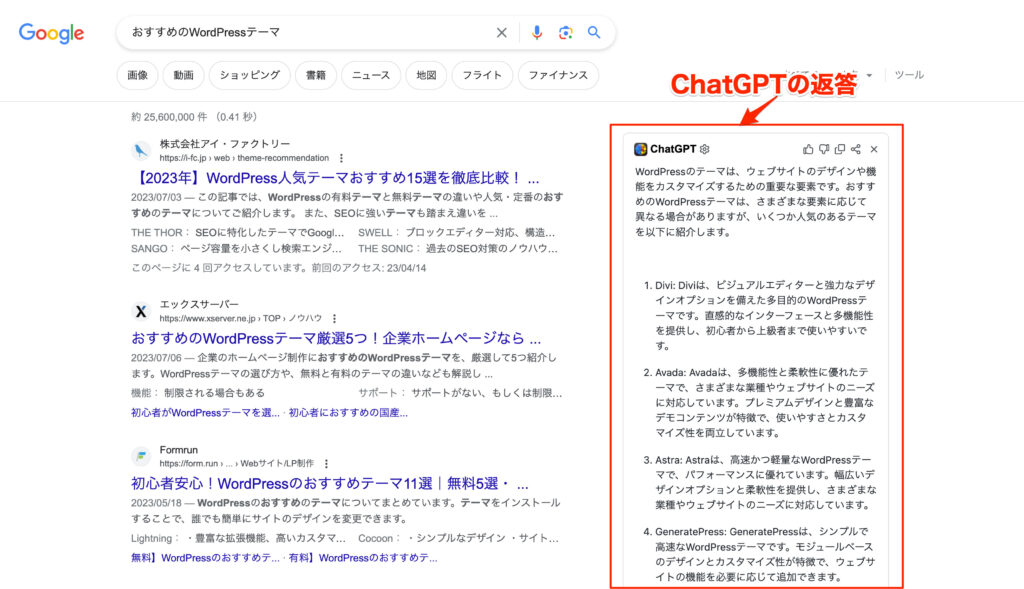
Task: Open more options for Formrun result
Action: (x=326, y=464)
